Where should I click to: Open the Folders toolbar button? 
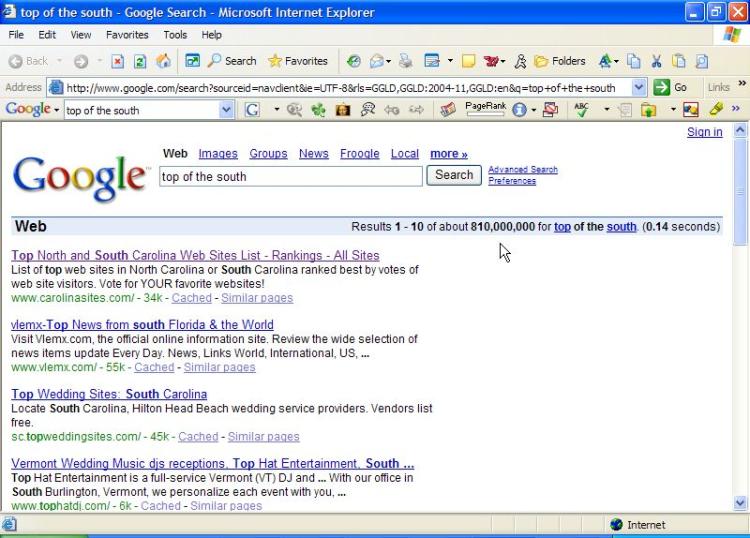pos(560,61)
